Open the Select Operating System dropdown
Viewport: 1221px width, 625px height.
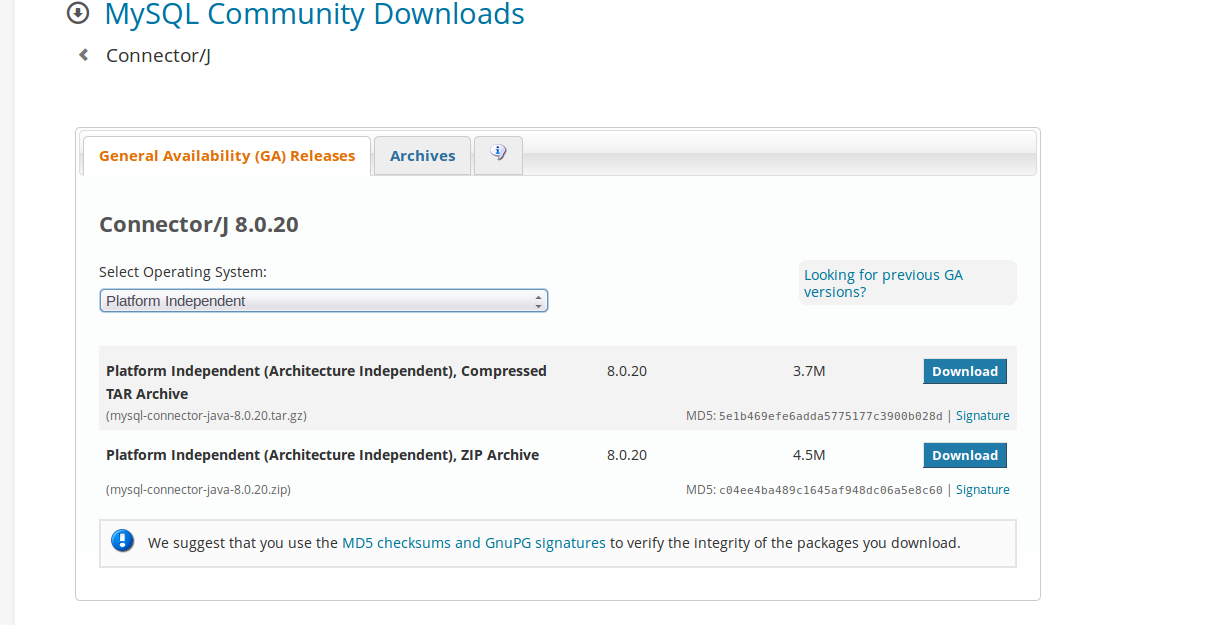pyautogui.click(x=323, y=301)
